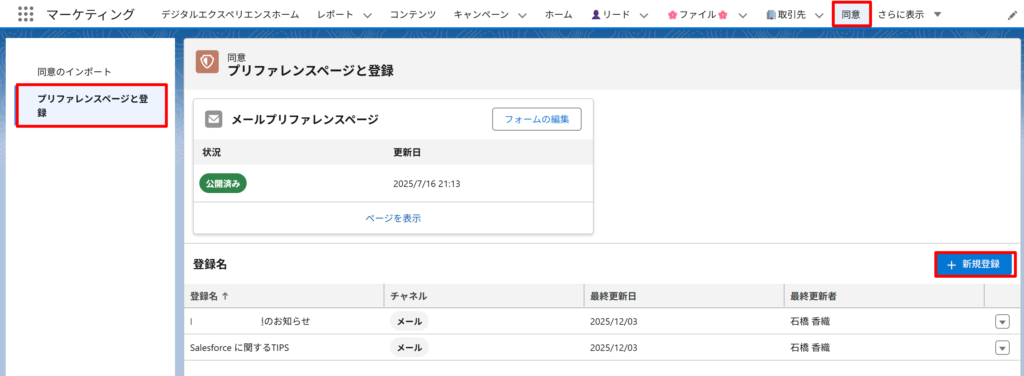Click 石橋 香織 in Salesforce TIPS row
The image size is (1024, 376).
coord(810,348)
